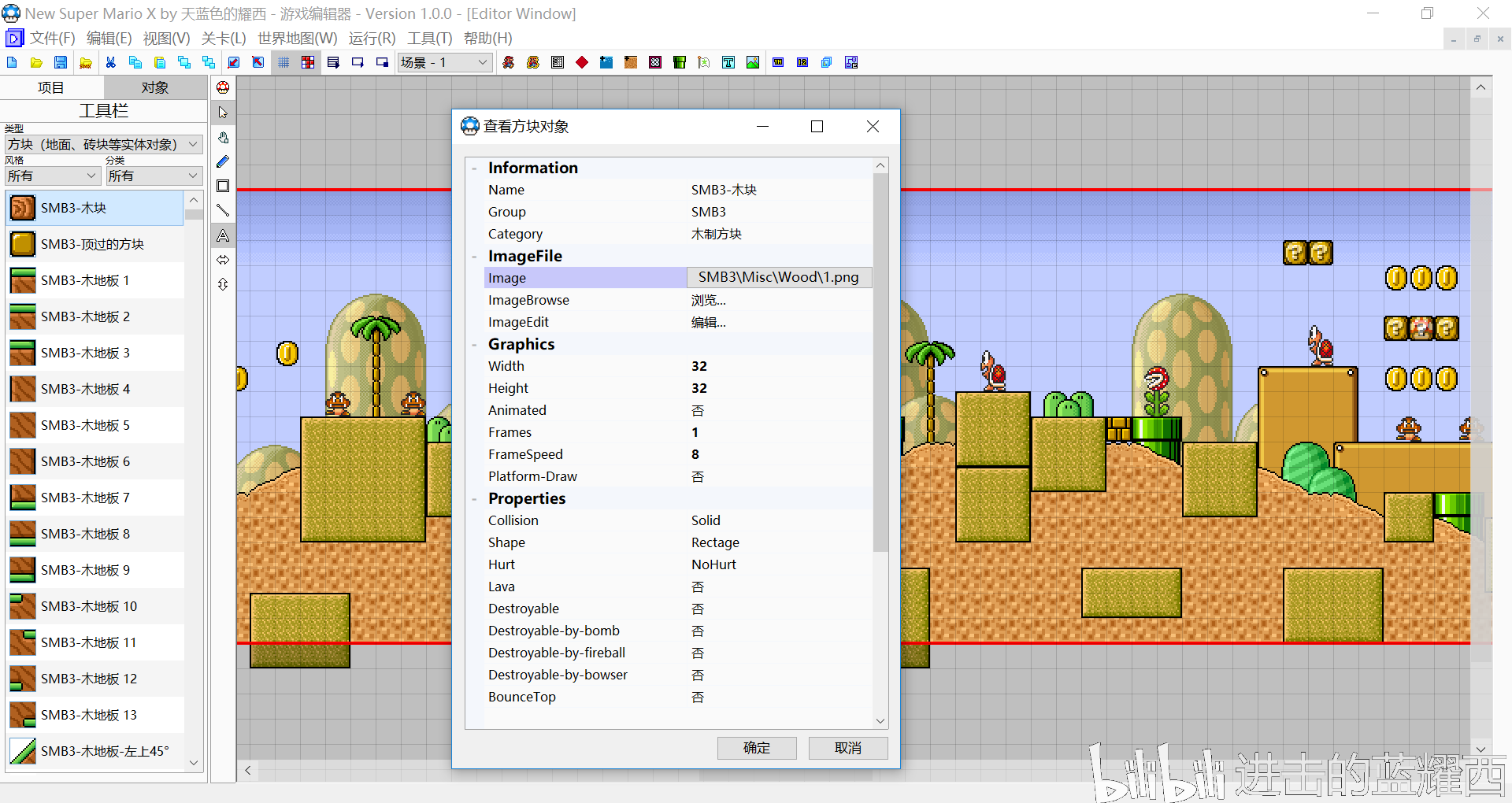Image resolution: width=1512 pixels, height=803 pixels.
Task: Select the rectangle tool
Action: pos(224,186)
